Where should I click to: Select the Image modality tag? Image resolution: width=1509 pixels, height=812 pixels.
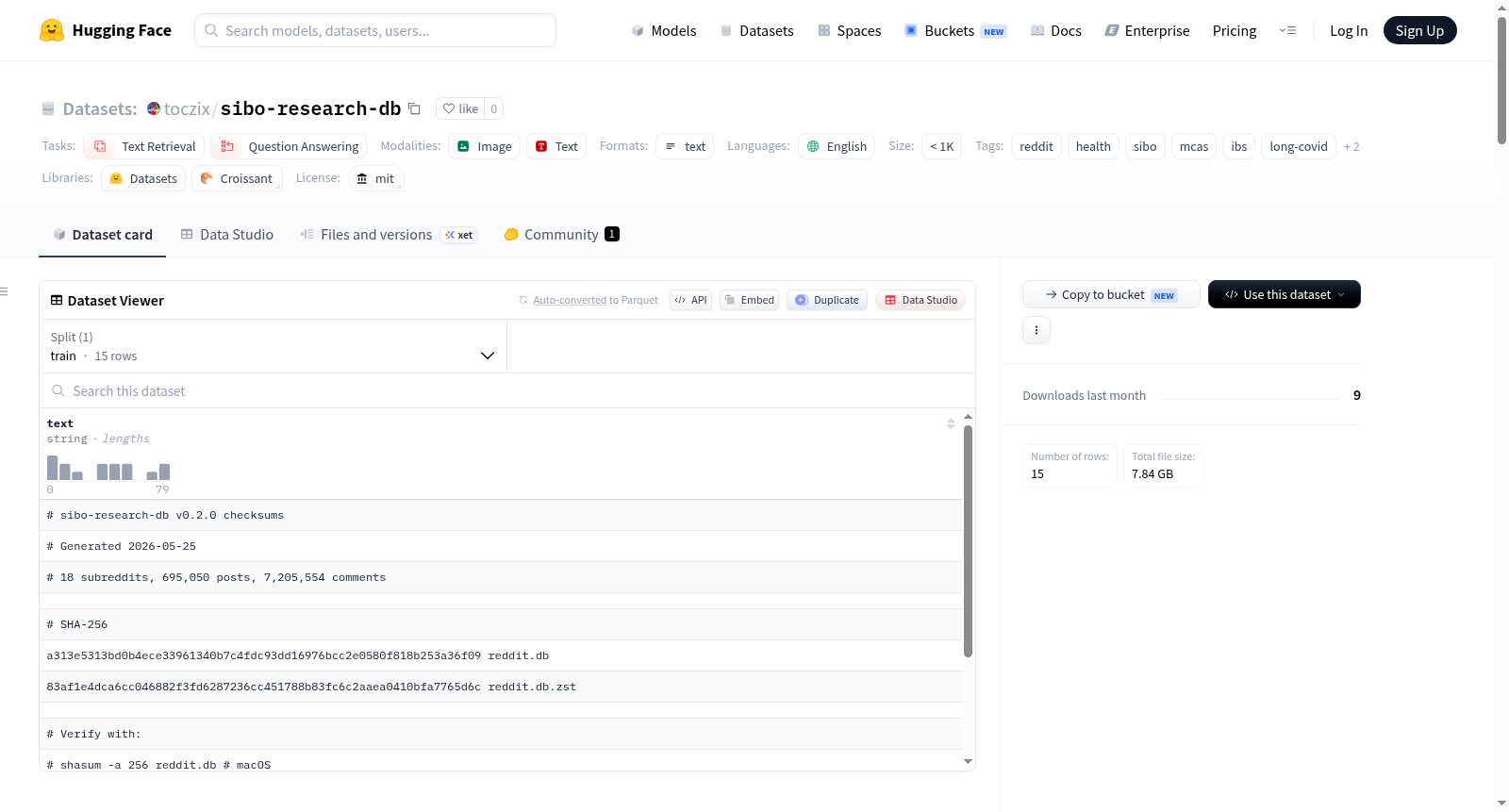click(x=485, y=146)
